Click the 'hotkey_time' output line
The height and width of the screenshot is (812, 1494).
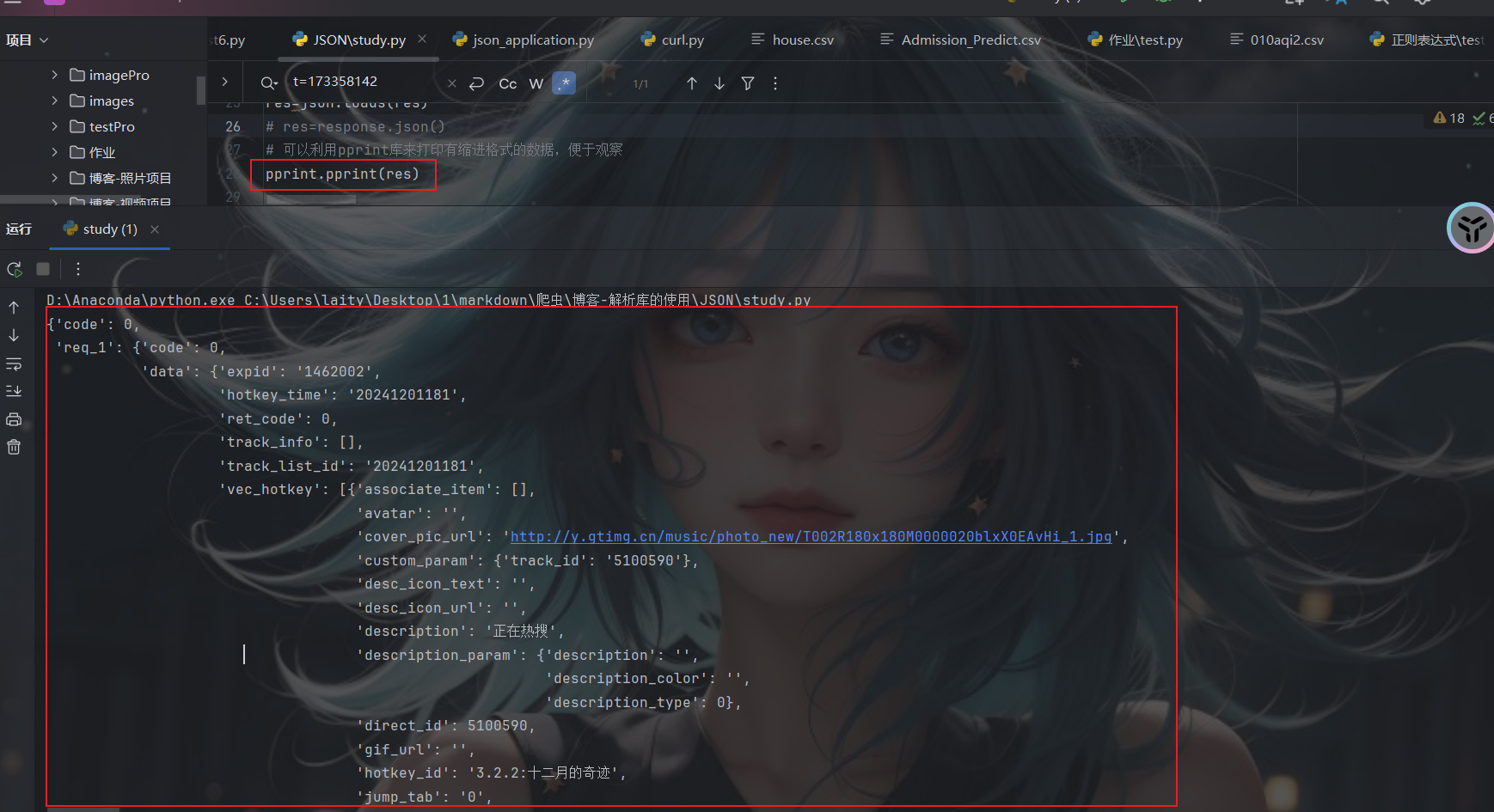point(342,394)
